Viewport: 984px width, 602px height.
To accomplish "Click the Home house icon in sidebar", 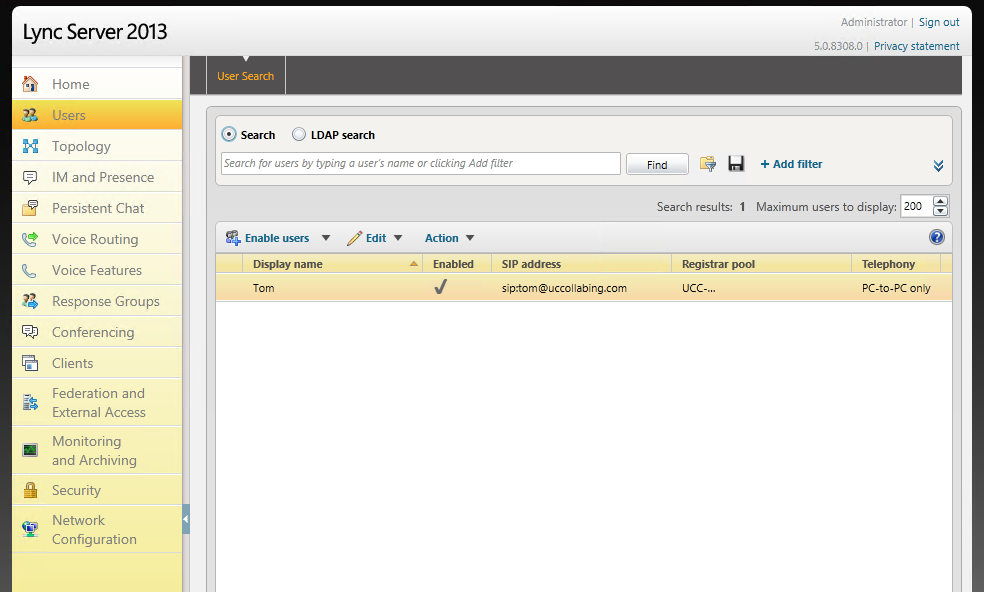I will [x=29, y=84].
